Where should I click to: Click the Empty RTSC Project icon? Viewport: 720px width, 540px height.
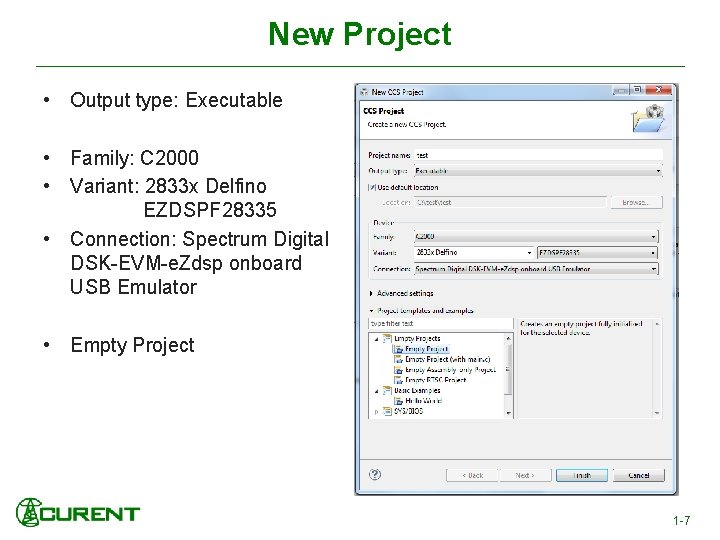398,380
